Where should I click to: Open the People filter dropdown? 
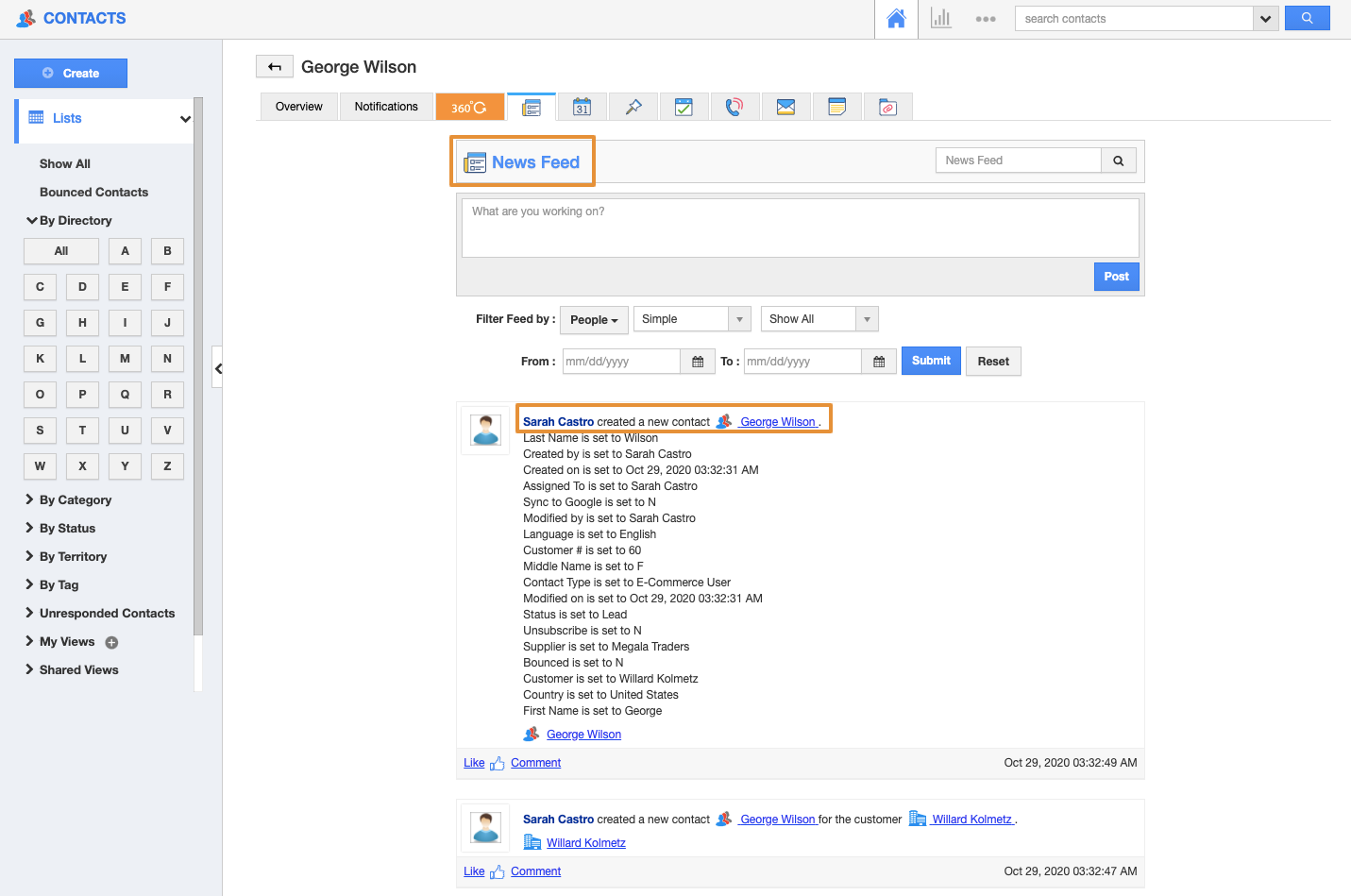click(594, 320)
